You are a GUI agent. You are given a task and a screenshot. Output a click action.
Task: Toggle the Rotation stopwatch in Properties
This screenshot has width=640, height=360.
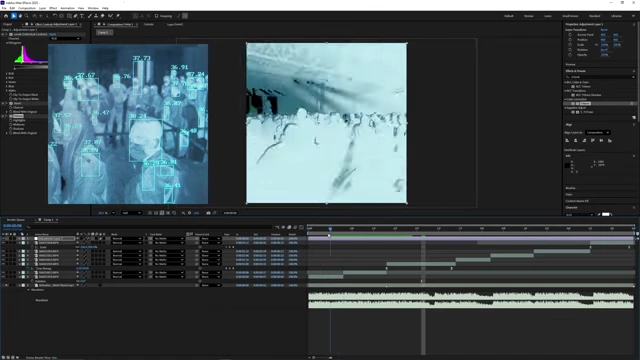click(x=570, y=49)
